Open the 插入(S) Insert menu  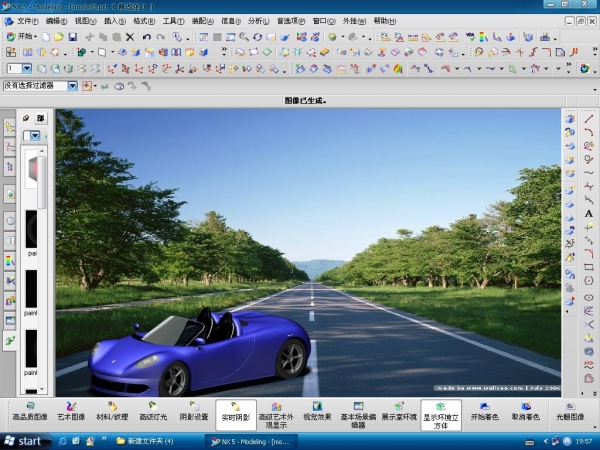click(x=115, y=21)
